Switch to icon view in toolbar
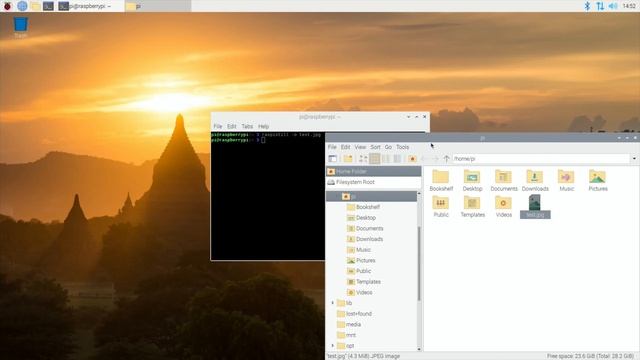Screen dimensions: 640x360 point(363,159)
